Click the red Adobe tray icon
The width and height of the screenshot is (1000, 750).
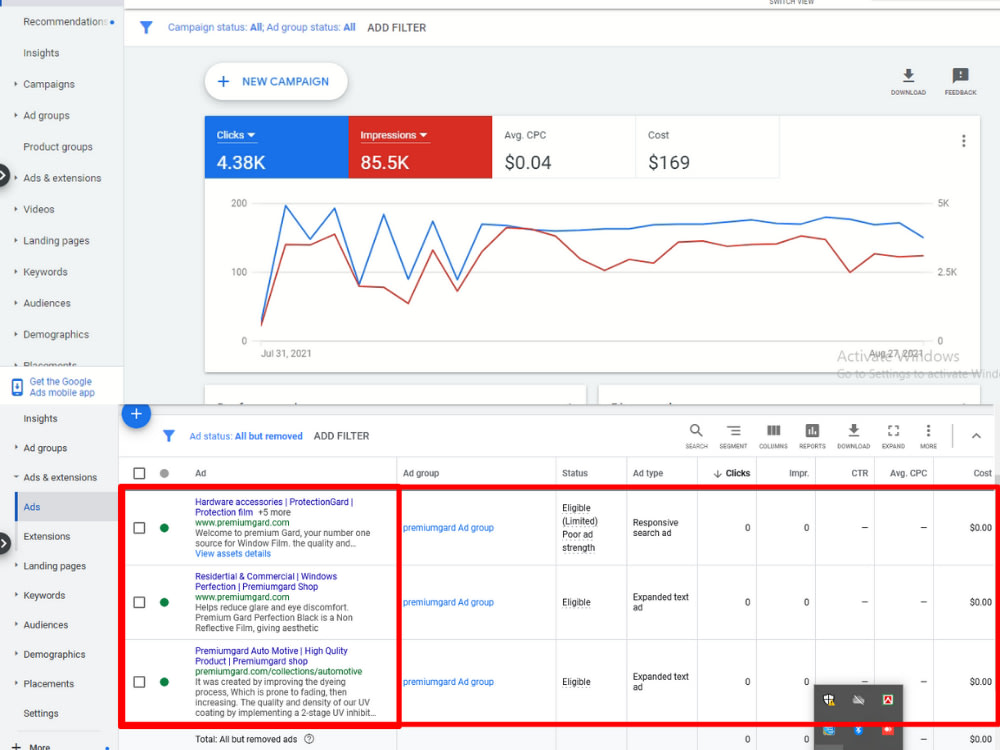pos(887,700)
